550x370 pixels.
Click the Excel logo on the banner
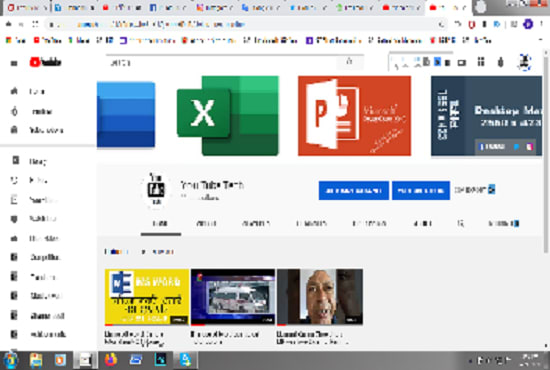point(228,115)
